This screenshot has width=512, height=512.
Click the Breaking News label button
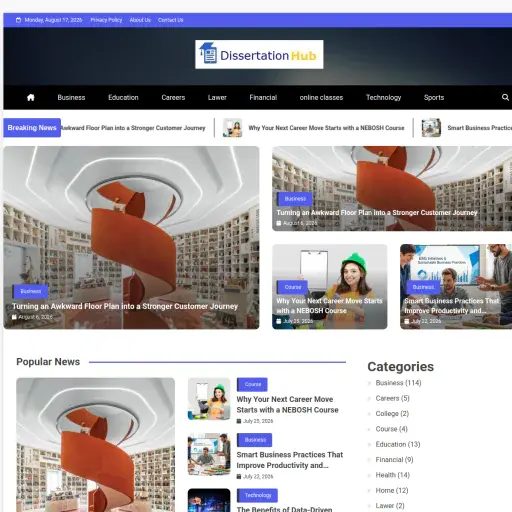(x=32, y=128)
